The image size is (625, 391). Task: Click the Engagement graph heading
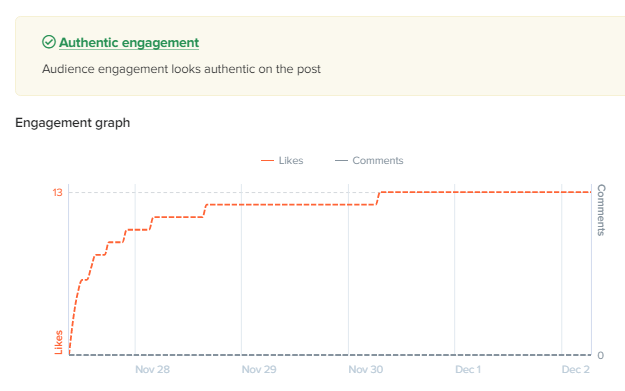click(73, 123)
